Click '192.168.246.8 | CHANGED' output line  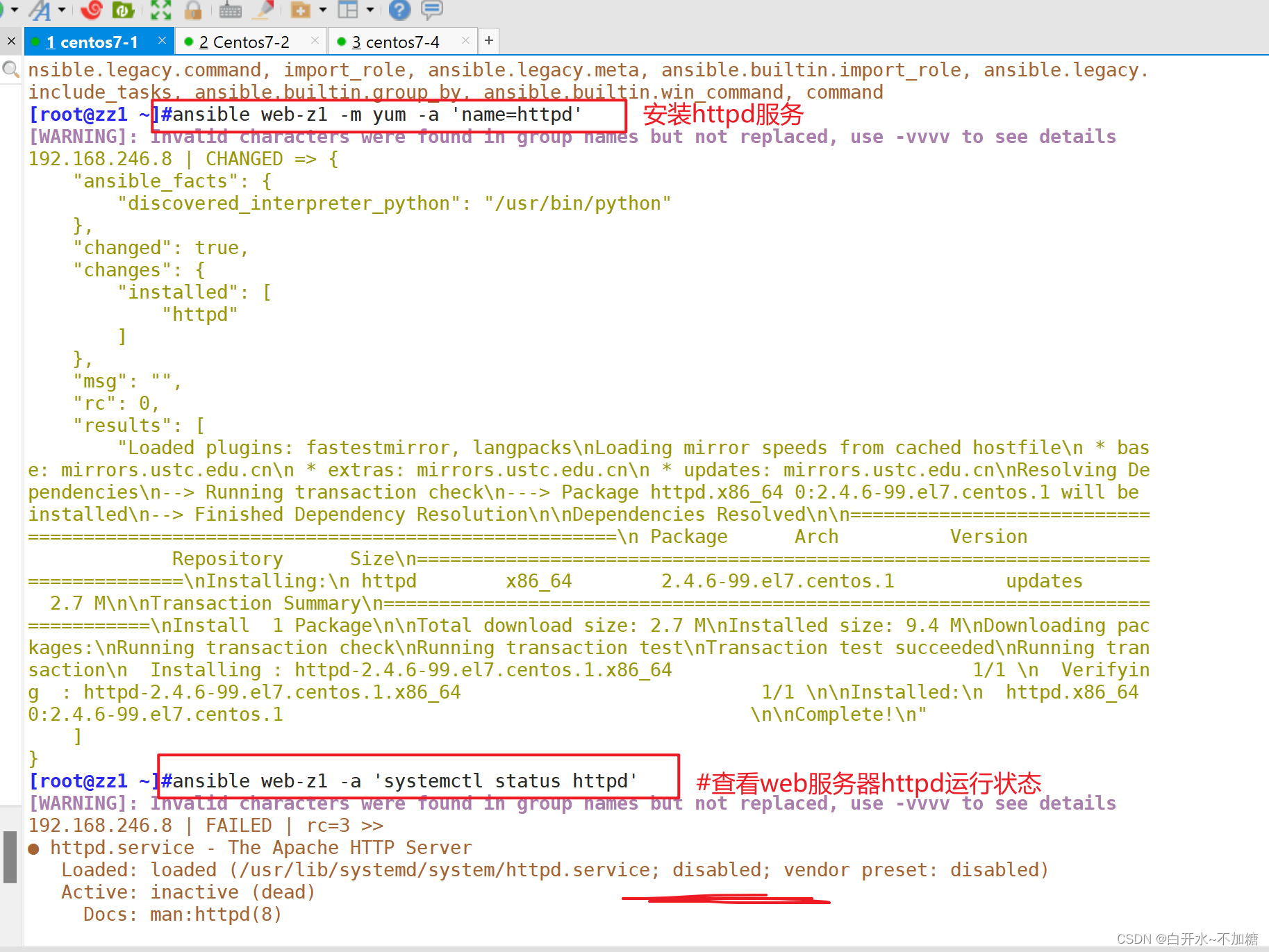point(183,159)
